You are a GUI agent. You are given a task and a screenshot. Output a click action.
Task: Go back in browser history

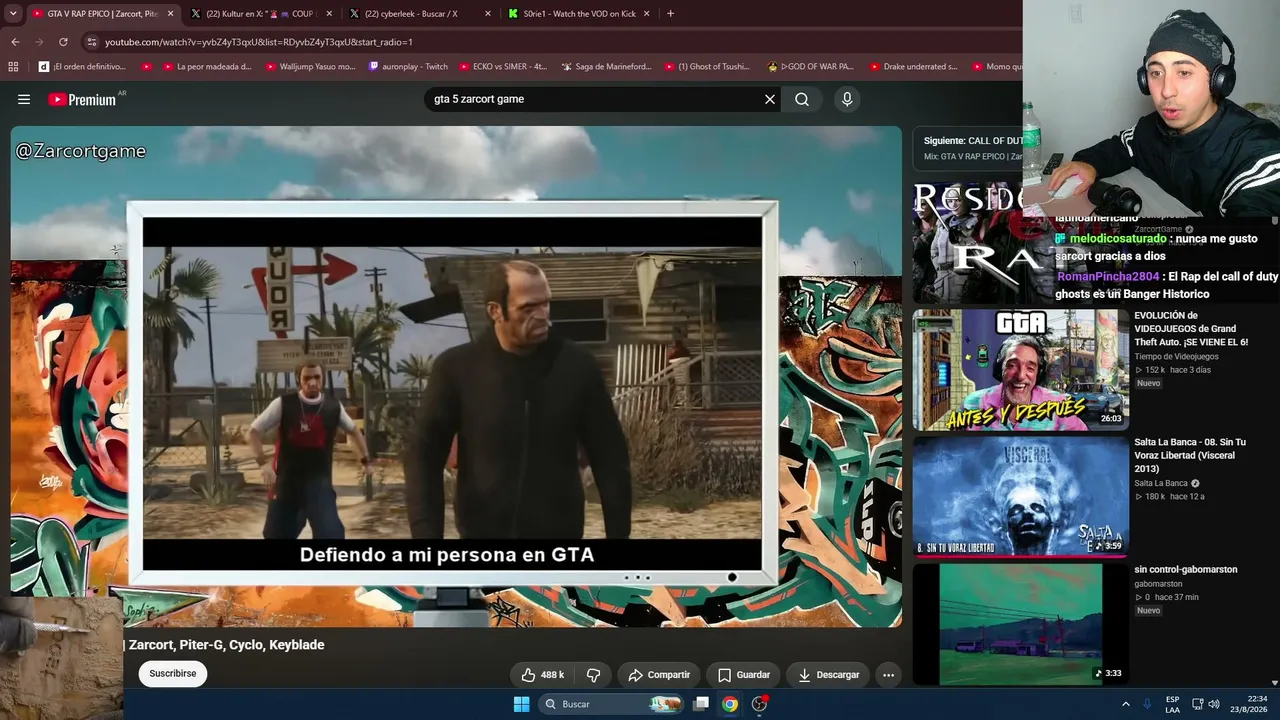15,42
